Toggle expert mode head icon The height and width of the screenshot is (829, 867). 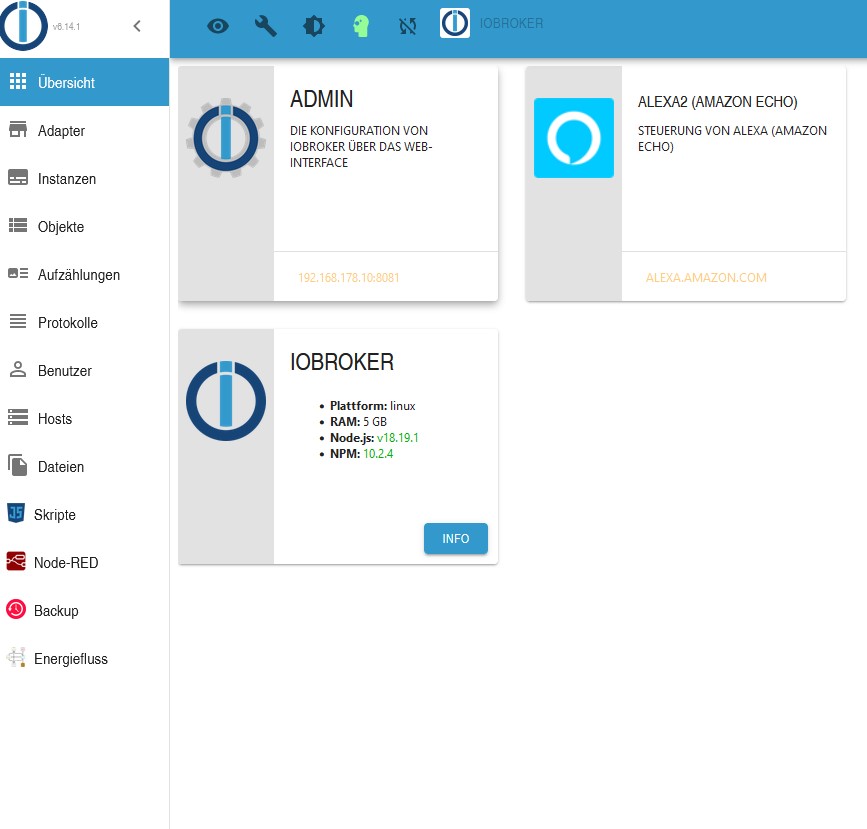(361, 26)
